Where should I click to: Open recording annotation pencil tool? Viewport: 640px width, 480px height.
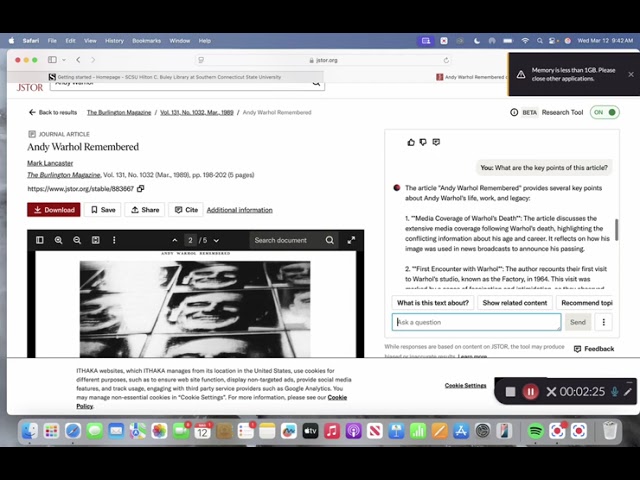point(628,392)
